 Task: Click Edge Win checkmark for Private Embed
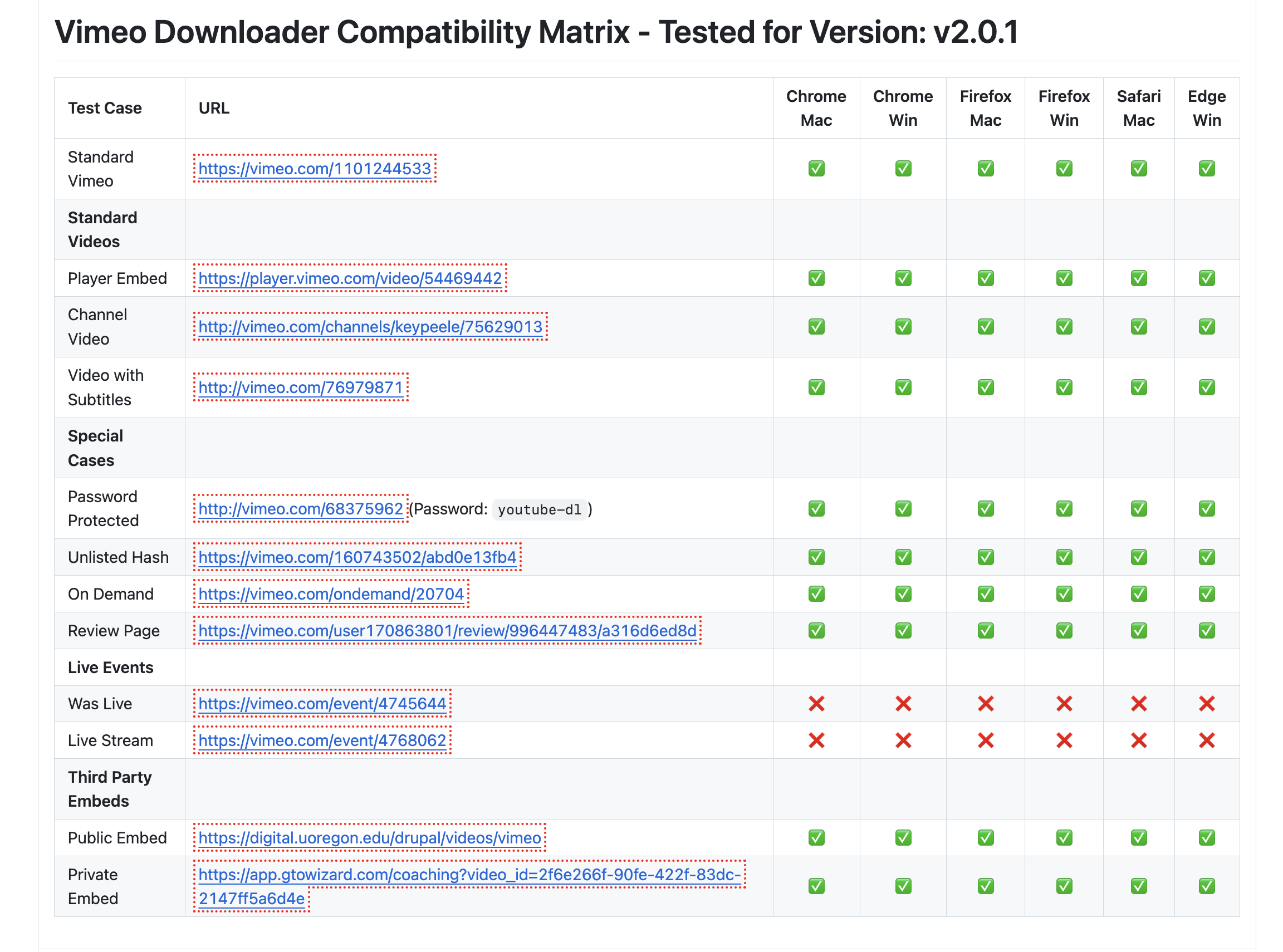pyautogui.click(x=1206, y=886)
